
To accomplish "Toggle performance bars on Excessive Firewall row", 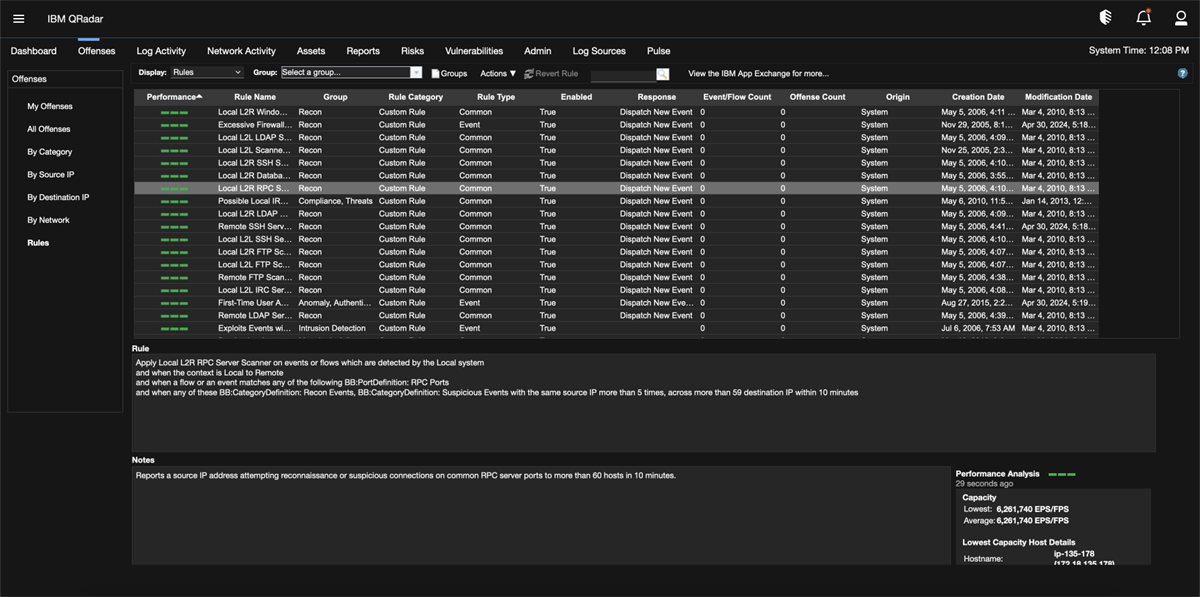I will pyautogui.click(x=174, y=124).
